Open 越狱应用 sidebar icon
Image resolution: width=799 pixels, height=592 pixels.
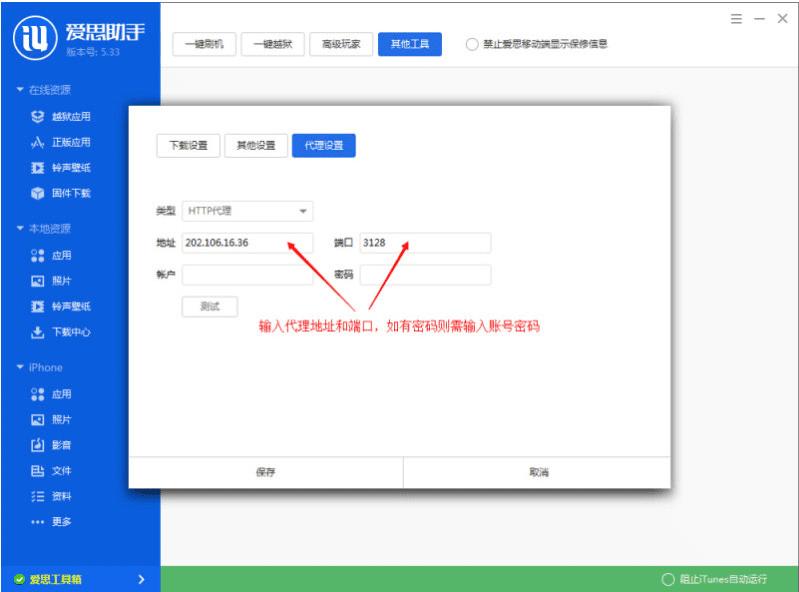tap(37, 117)
